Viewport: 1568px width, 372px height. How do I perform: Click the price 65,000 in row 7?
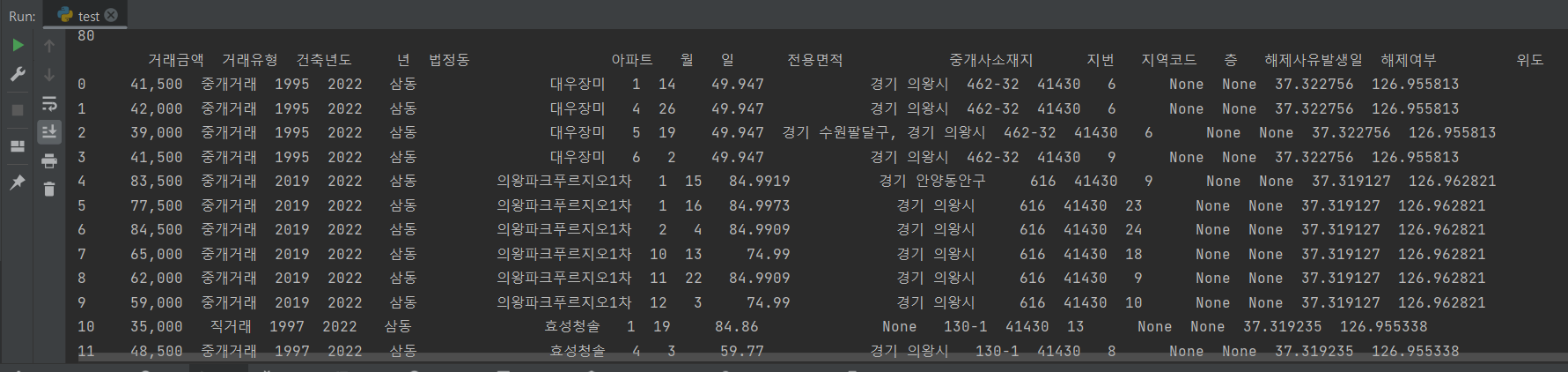point(157,254)
